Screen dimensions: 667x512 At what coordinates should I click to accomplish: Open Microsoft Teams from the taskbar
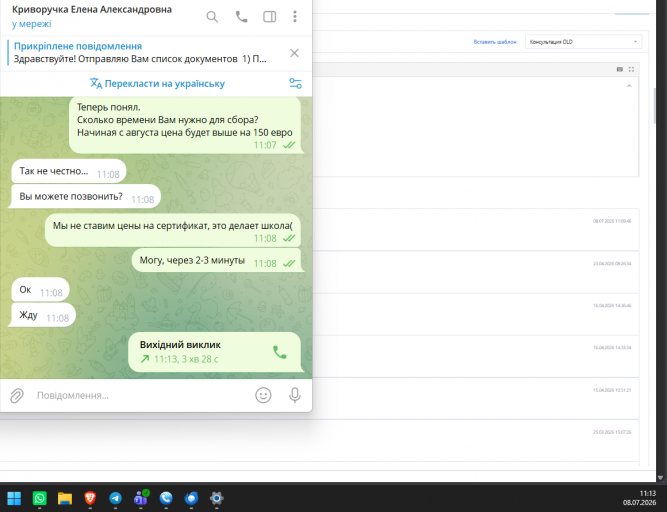pyautogui.click(x=140, y=498)
